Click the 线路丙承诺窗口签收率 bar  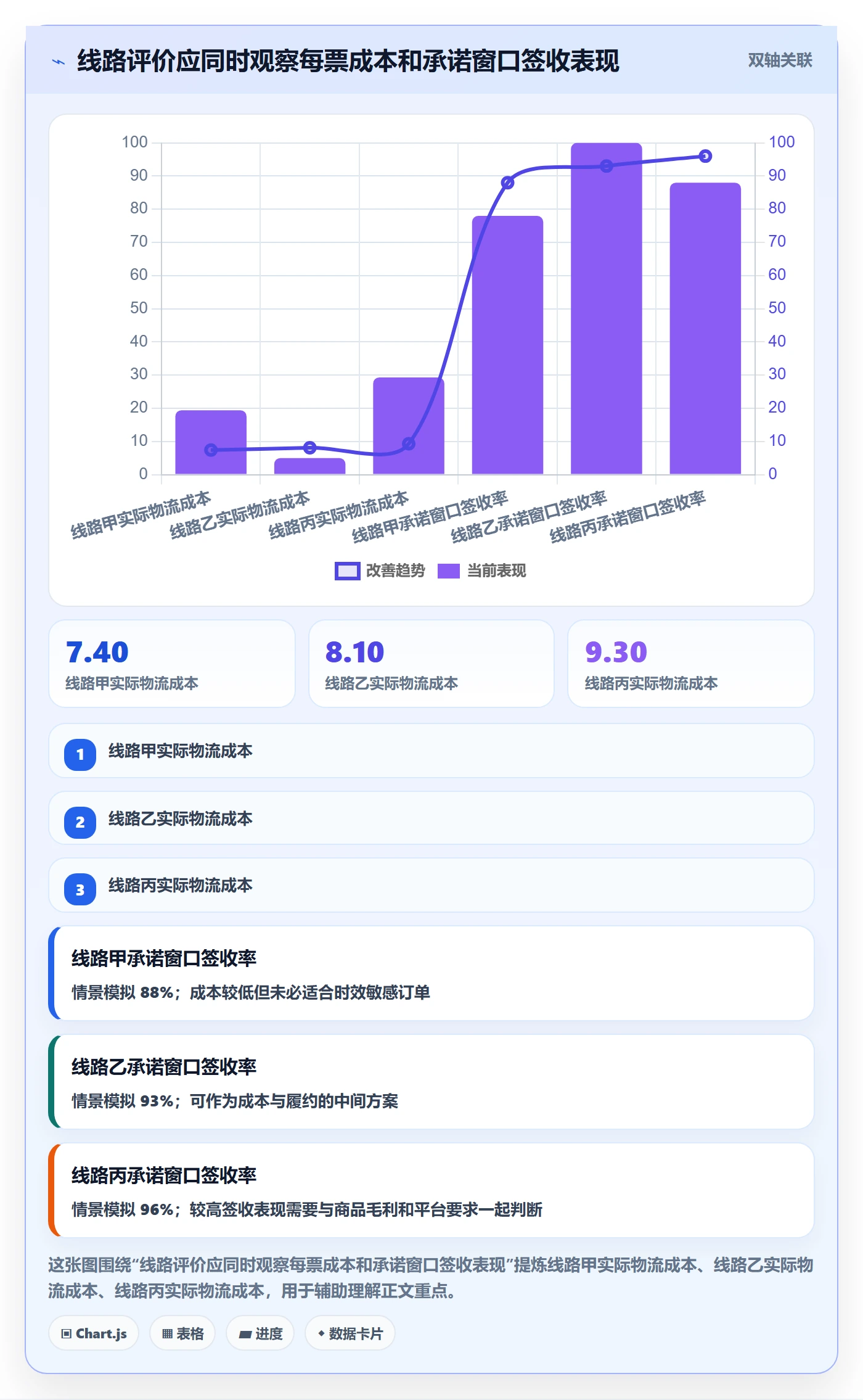705,329
